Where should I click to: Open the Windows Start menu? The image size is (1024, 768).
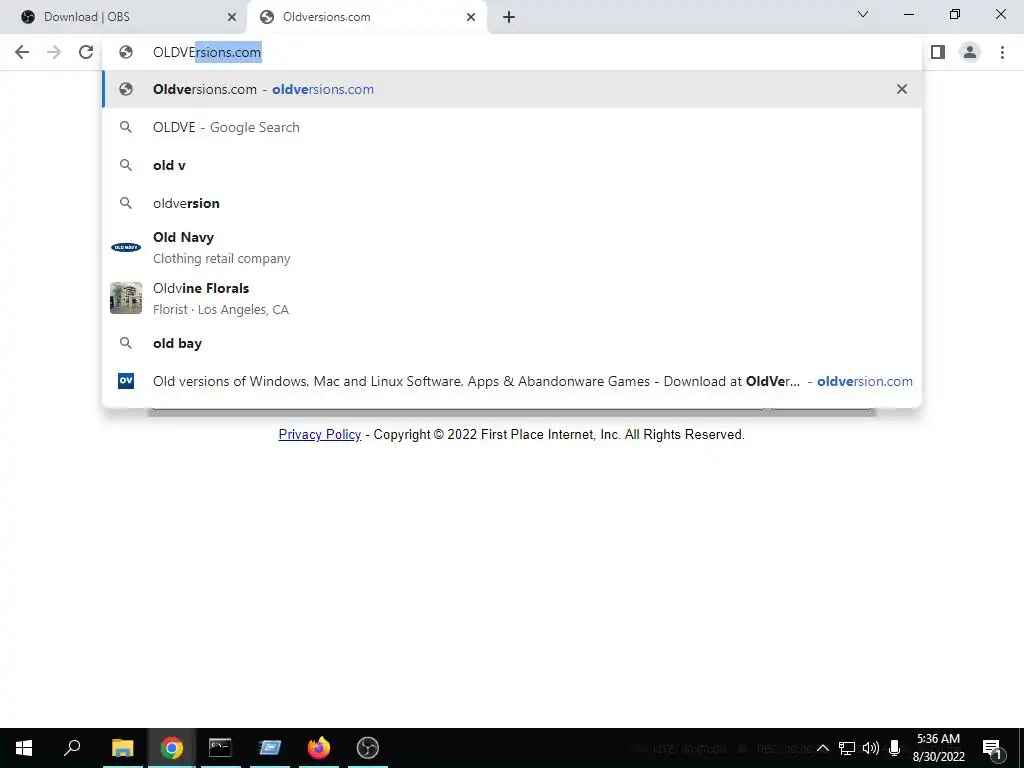point(24,748)
